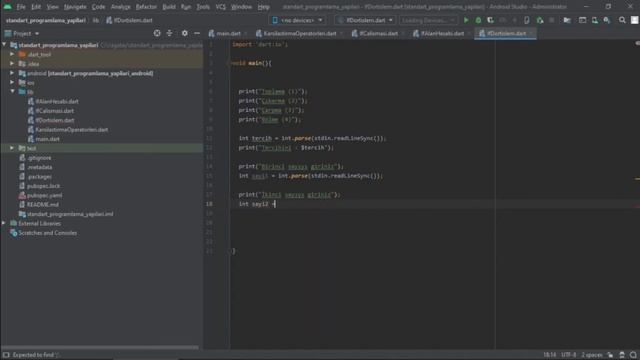Expand the .idea folder
Viewport: 640px width, 360px height.
click(12, 63)
